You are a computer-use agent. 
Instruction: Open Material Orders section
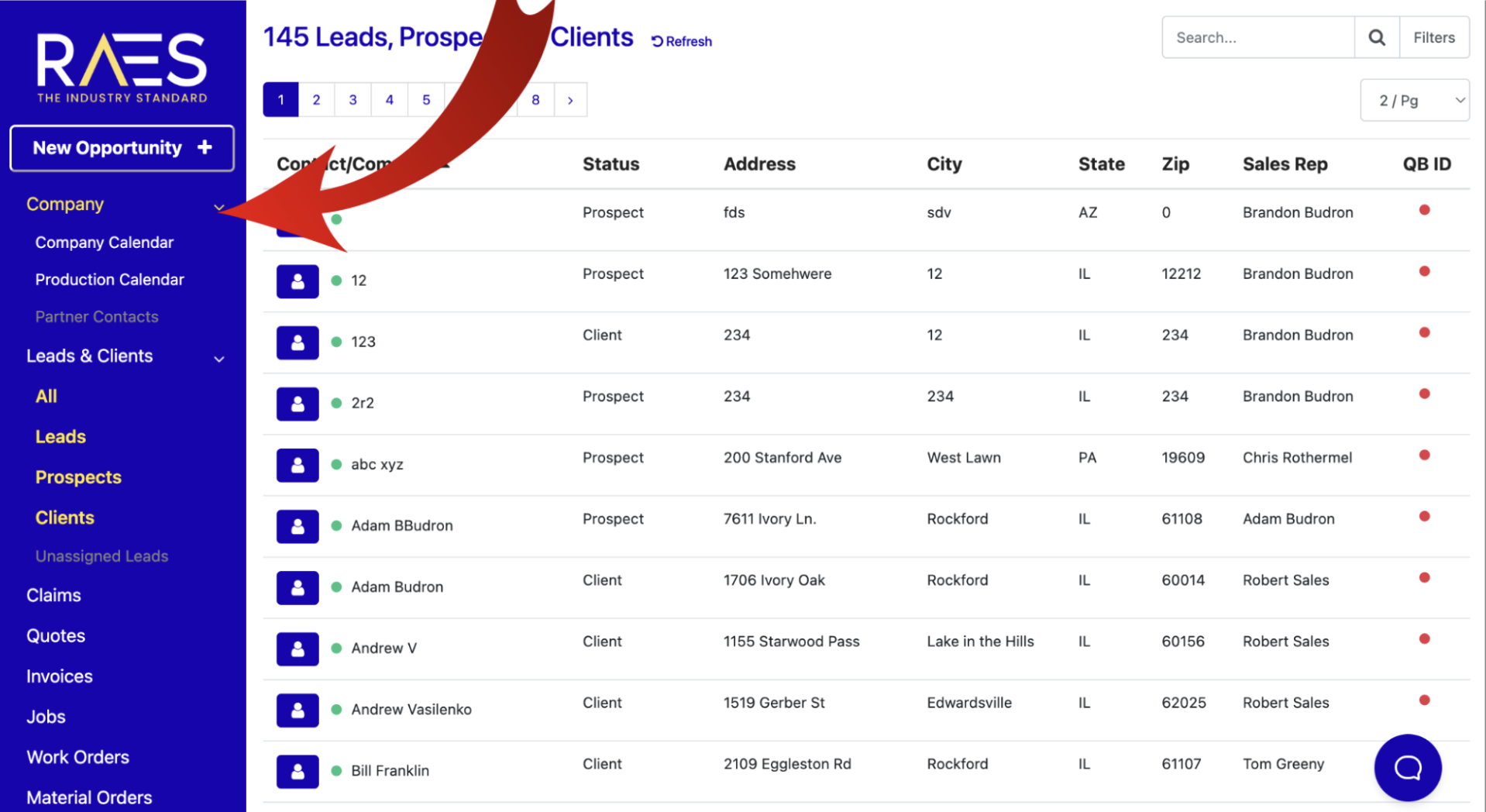(89, 797)
